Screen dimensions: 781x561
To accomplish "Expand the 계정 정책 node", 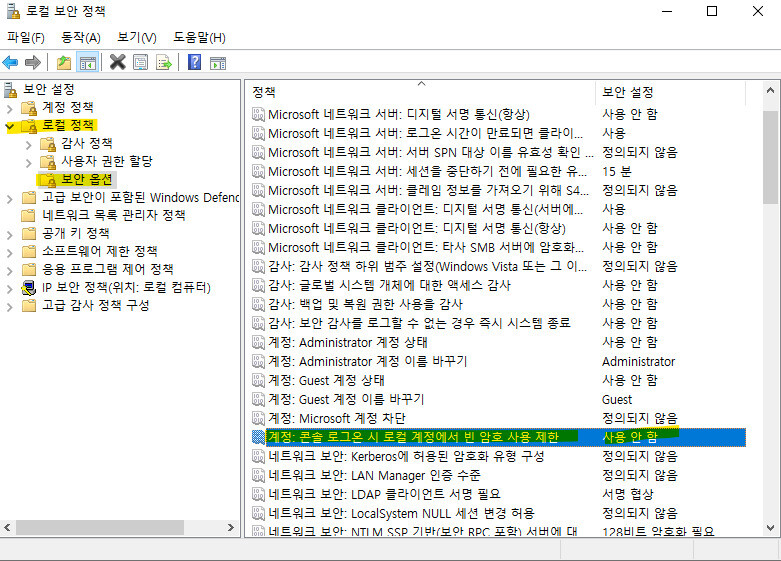I will coord(9,108).
